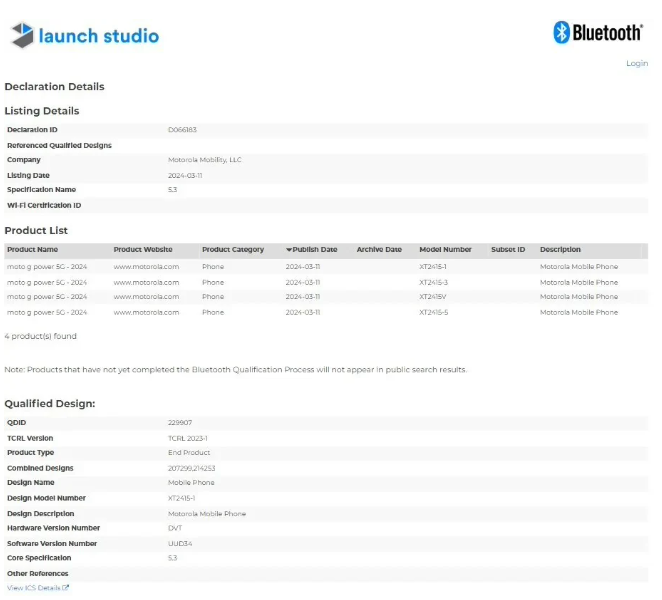Sort by Publish Date column arrow
Image resolution: width=662 pixels, height=600 pixels.
[289, 250]
